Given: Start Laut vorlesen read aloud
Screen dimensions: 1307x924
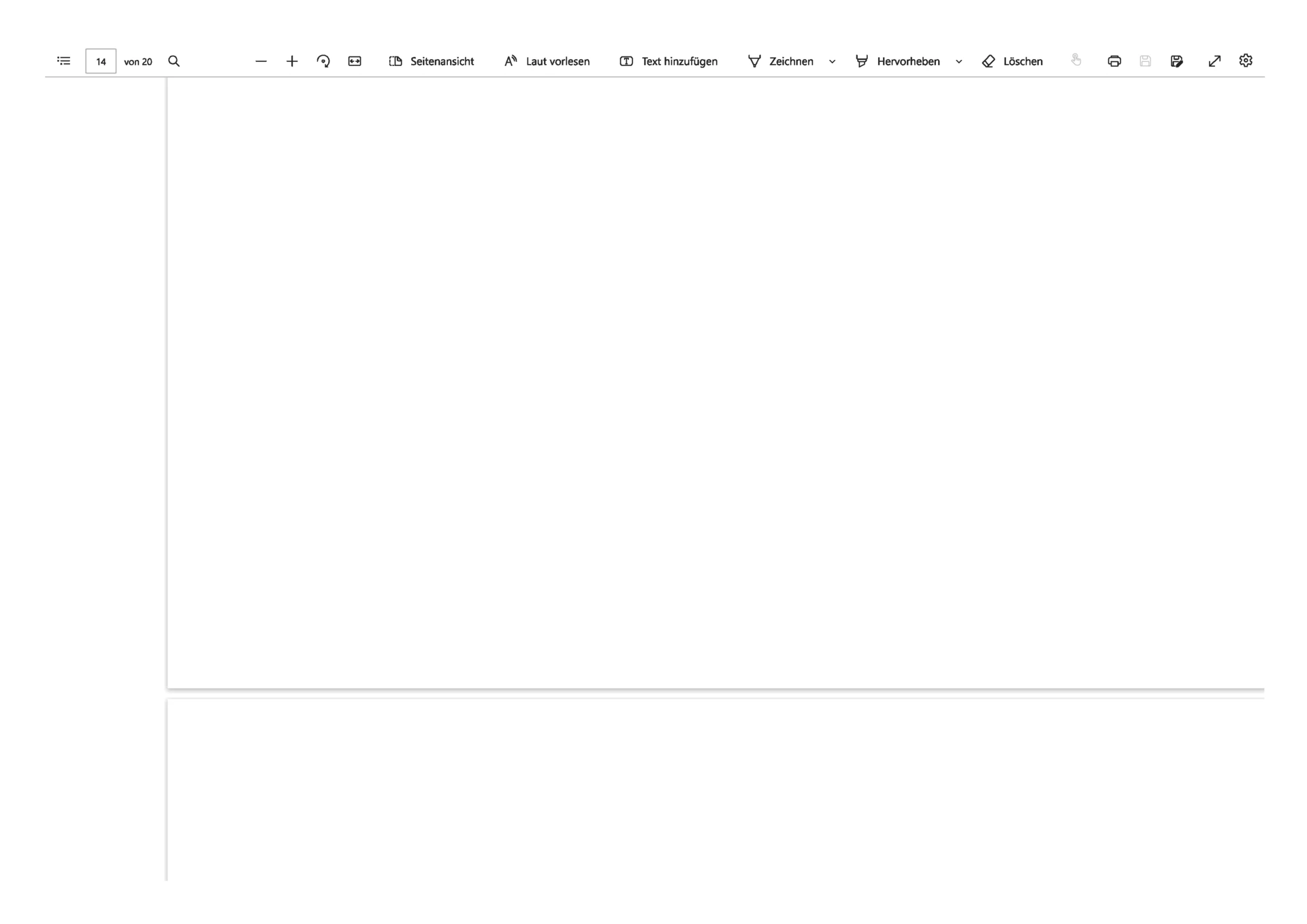Looking at the screenshot, I should pyautogui.click(x=547, y=61).
